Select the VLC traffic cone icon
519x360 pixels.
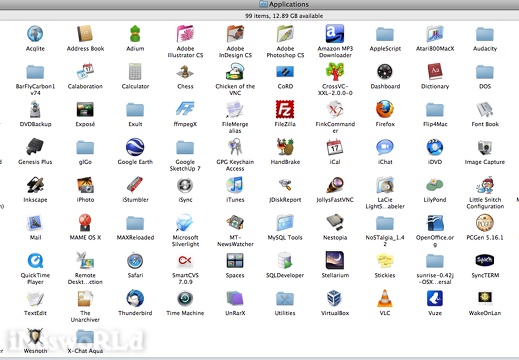click(385, 298)
